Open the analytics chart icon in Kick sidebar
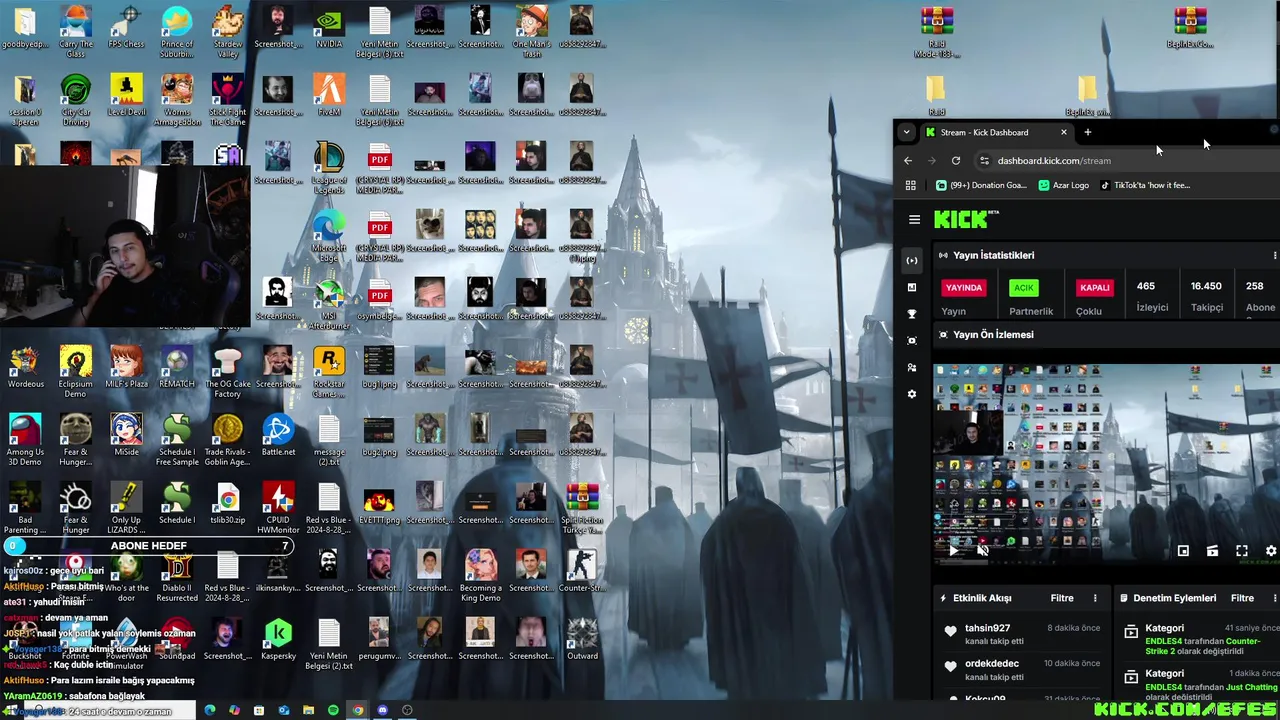Screen dimensions: 1280x720 pyautogui.click(x=911, y=288)
